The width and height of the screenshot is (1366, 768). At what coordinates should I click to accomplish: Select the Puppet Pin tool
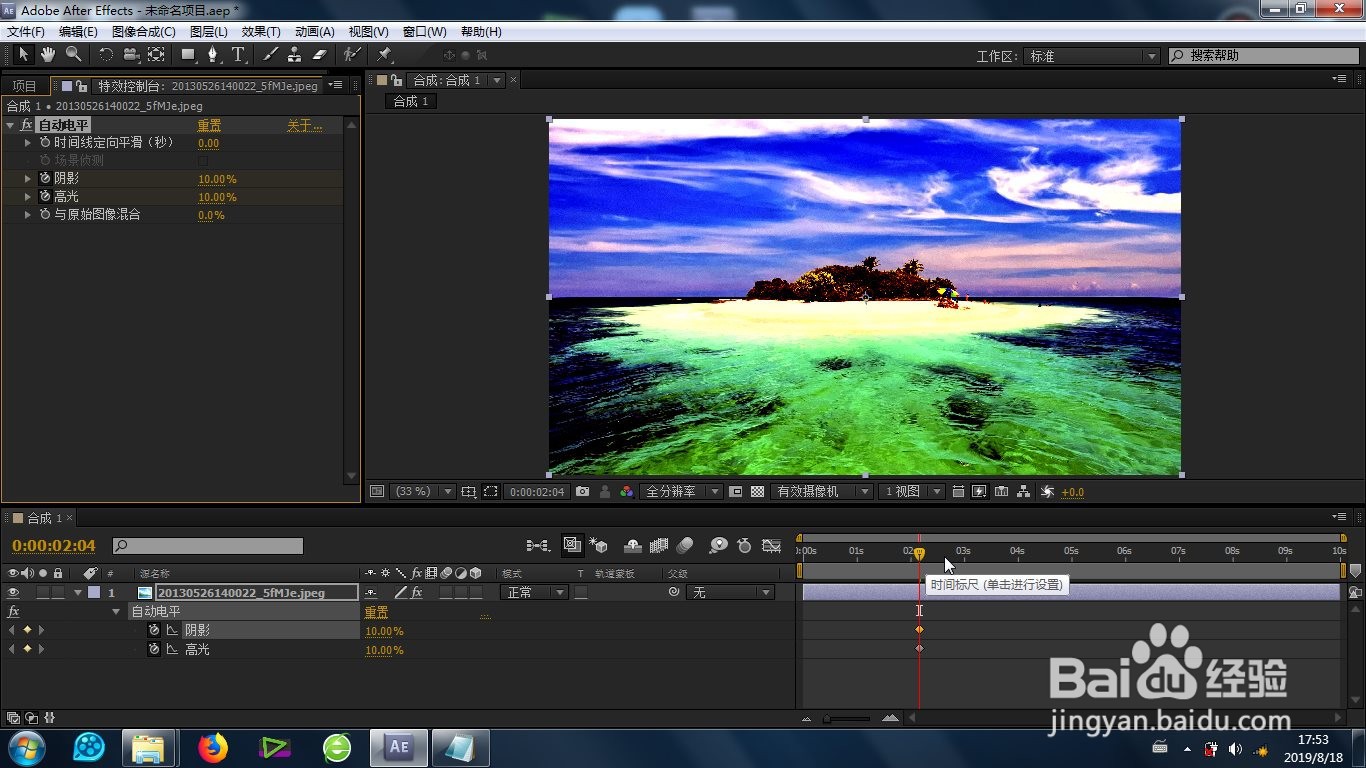point(384,54)
